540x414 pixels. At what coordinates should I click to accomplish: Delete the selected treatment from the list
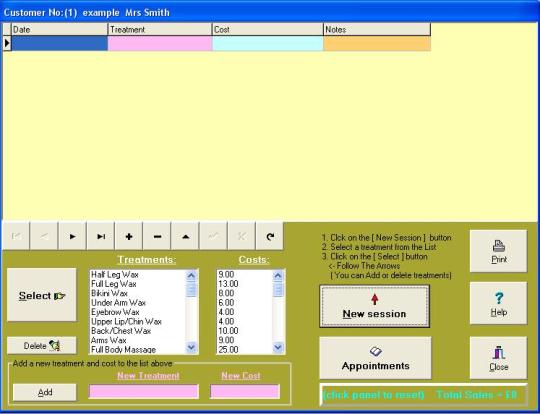click(42, 345)
